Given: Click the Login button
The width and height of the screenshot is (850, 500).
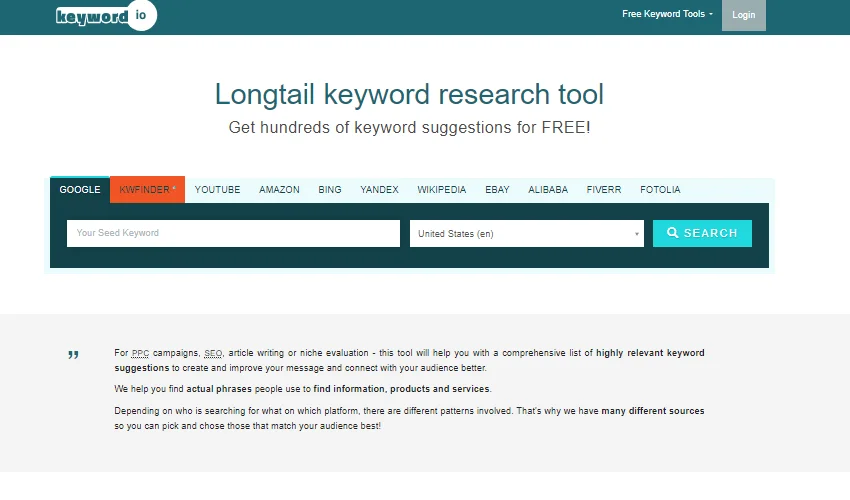Looking at the screenshot, I should (x=743, y=15).
